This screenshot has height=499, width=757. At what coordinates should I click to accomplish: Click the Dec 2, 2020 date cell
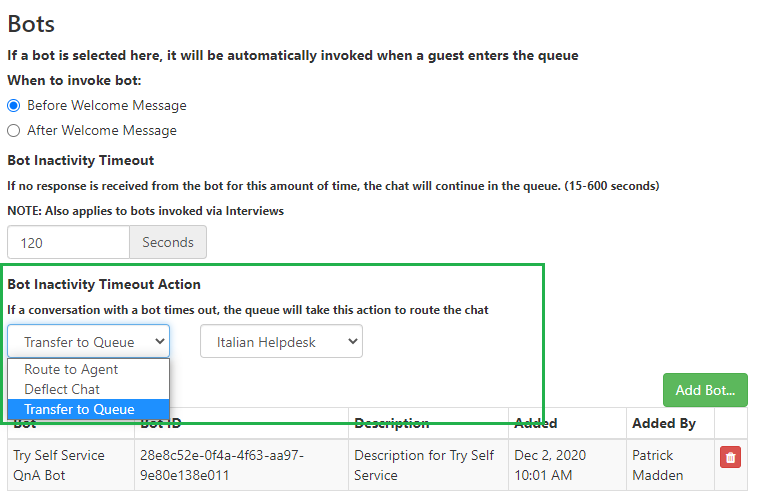tap(550, 465)
